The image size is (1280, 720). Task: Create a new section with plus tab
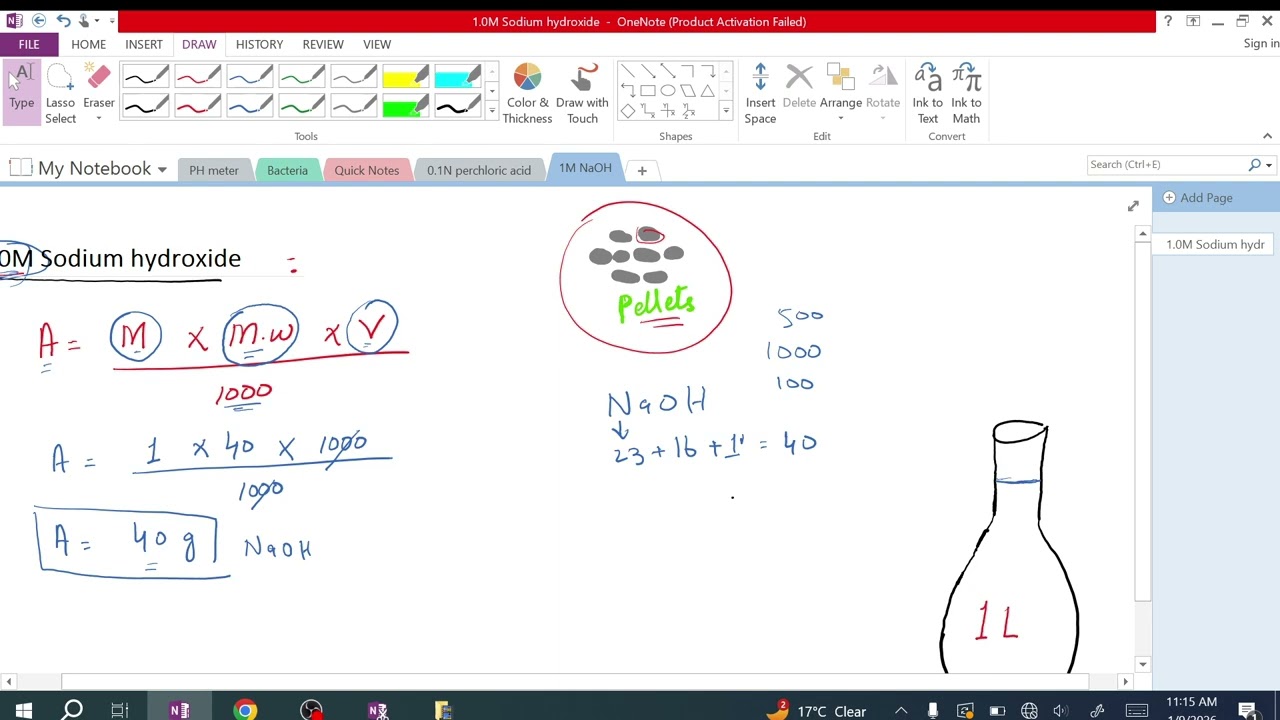tap(642, 170)
